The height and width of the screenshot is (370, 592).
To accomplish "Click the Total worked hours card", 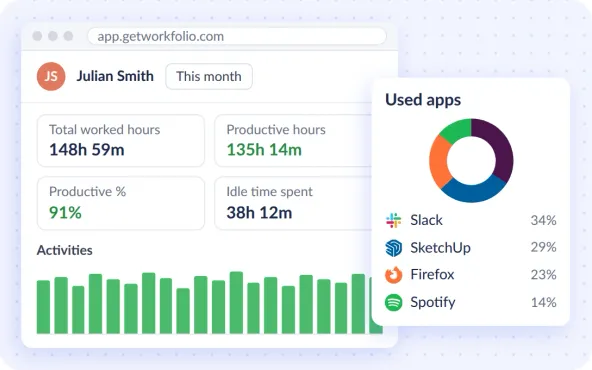I will 121,141.
